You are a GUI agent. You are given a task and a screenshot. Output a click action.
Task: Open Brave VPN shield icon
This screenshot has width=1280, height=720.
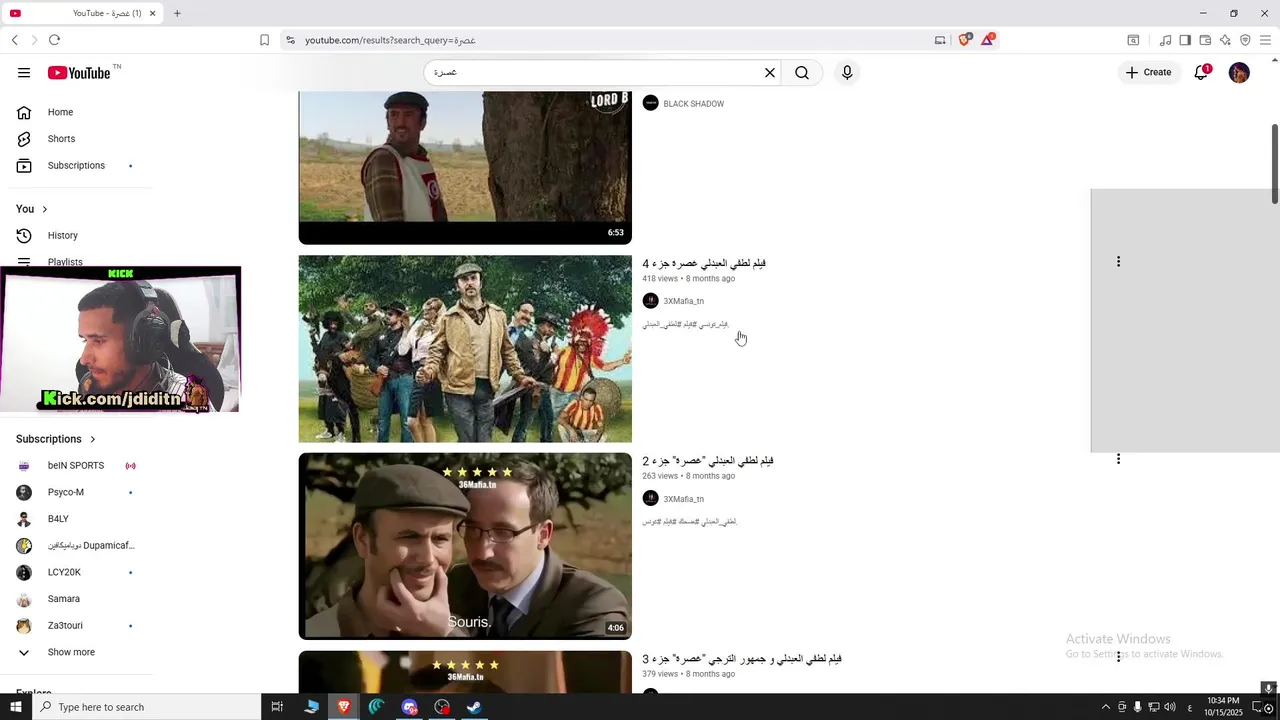1245,40
